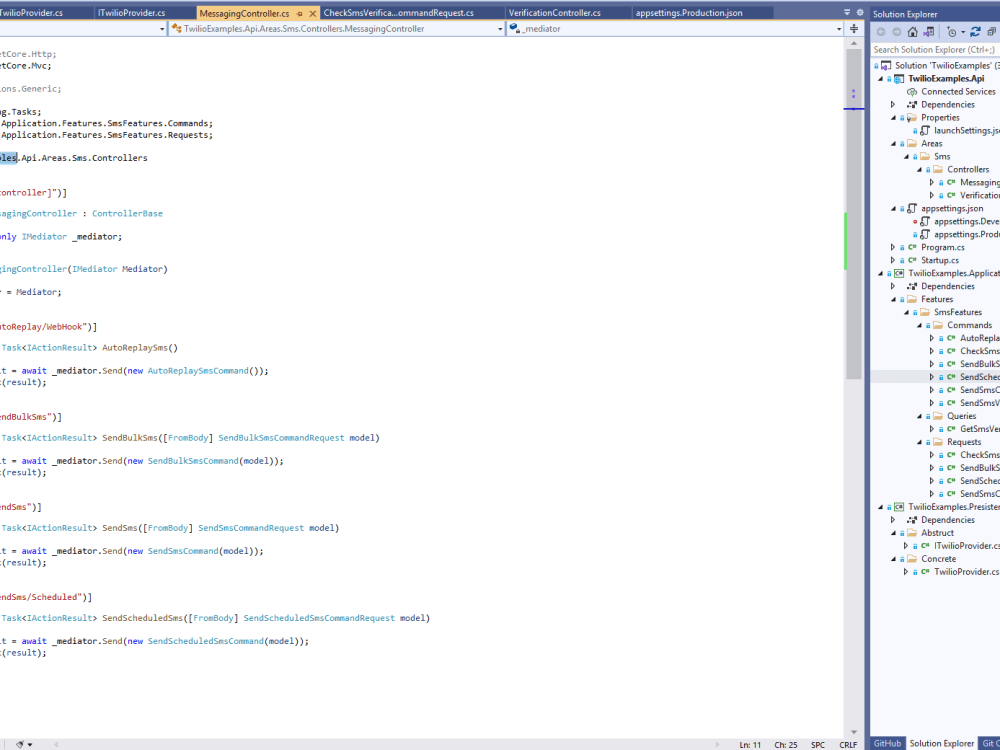Click the Search Solution Explorer field
This screenshot has width=1000, height=750.
935,50
